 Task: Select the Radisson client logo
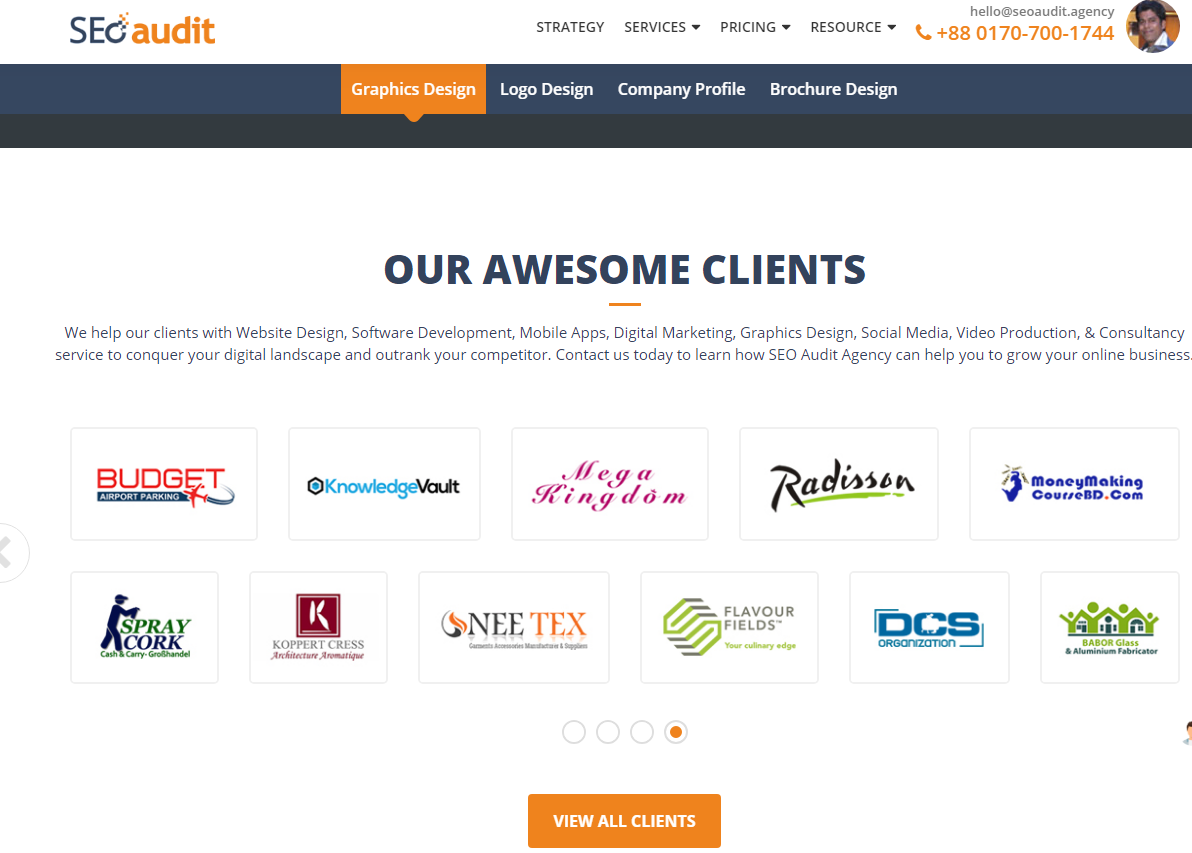click(x=839, y=484)
